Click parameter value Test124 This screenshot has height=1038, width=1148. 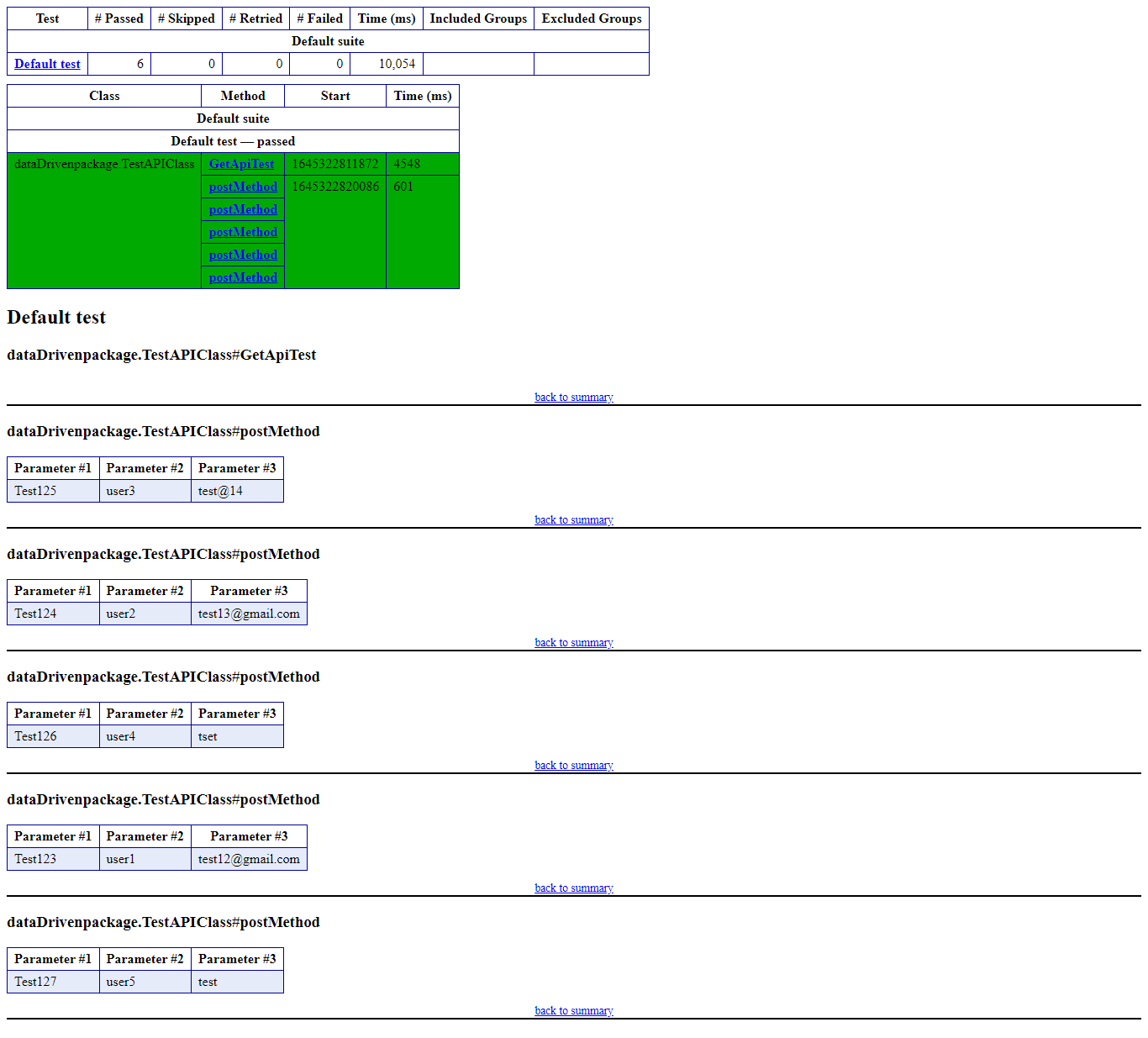click(x=35, y=614)
